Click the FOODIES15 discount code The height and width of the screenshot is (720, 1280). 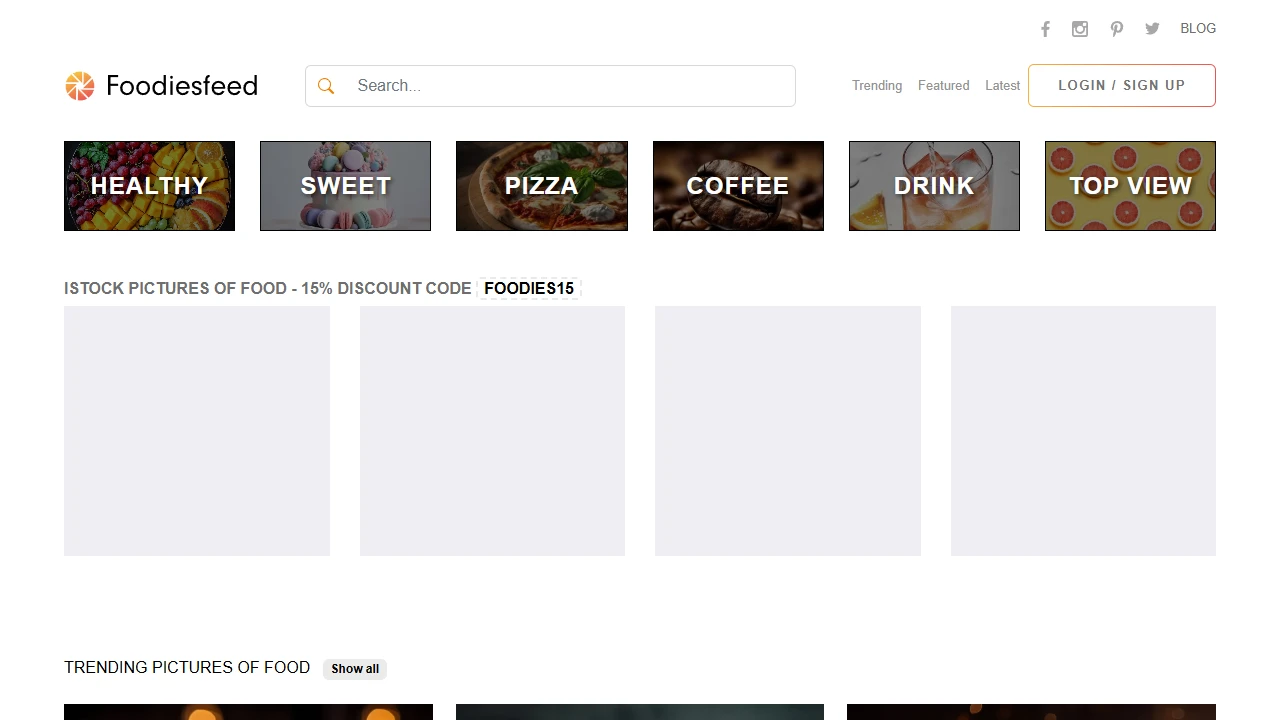coord(529,288)
